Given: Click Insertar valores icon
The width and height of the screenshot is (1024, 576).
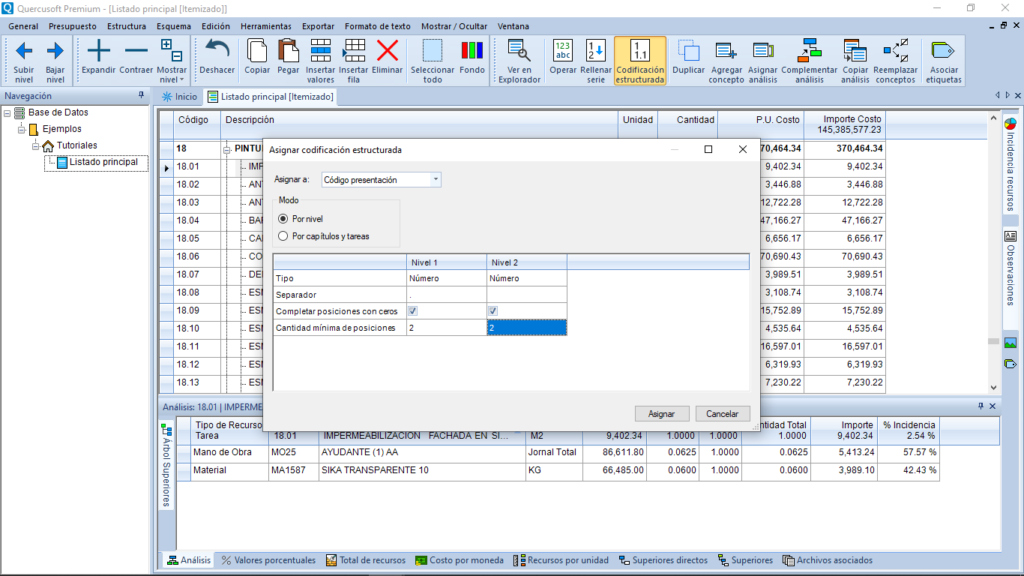Looking at the screenshot, I should 321,50.
